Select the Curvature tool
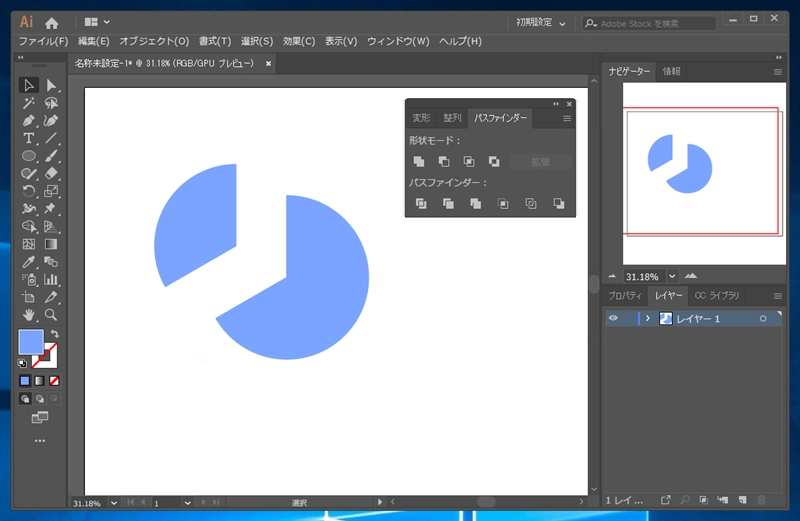Image resolution: width=800 pixels, height=521 pixels. pyautogui.click(x=51, y=121)
